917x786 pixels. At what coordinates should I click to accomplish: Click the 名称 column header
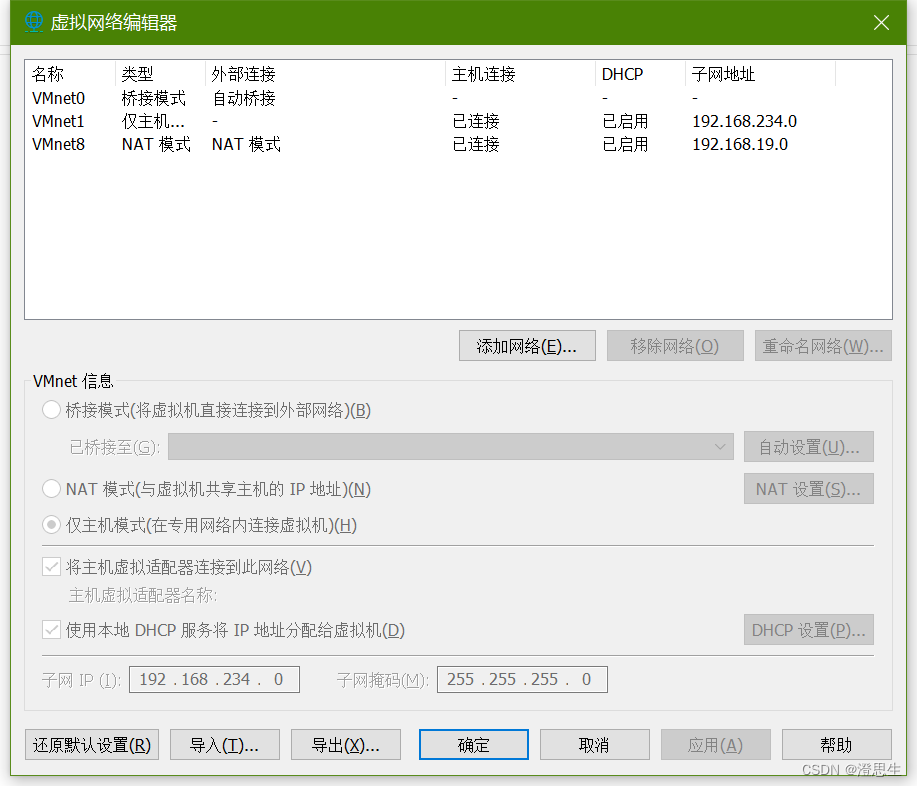(x=70, y=74)
